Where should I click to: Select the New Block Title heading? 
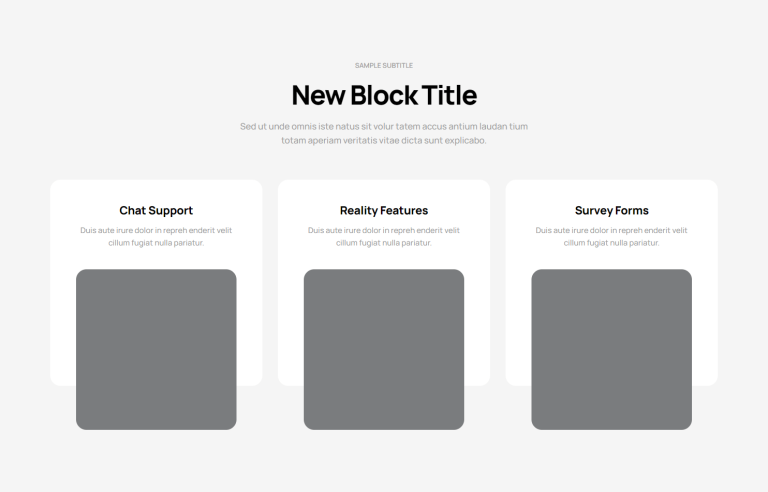click(384, 95)
